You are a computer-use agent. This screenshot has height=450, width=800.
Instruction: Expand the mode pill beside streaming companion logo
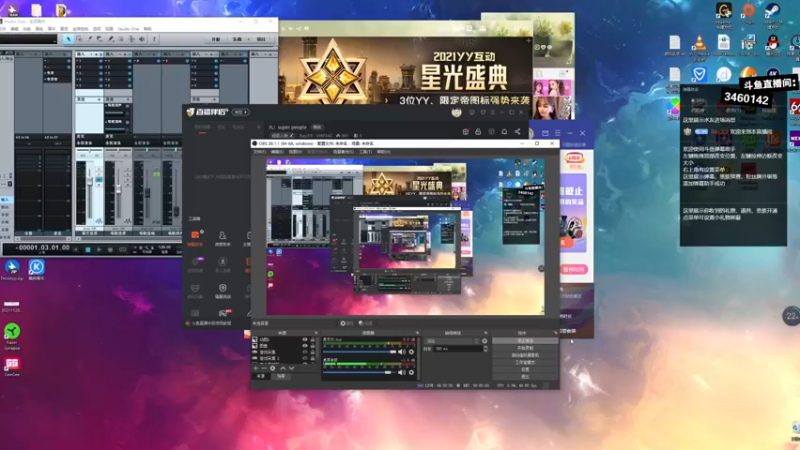[x=240, y=112]
